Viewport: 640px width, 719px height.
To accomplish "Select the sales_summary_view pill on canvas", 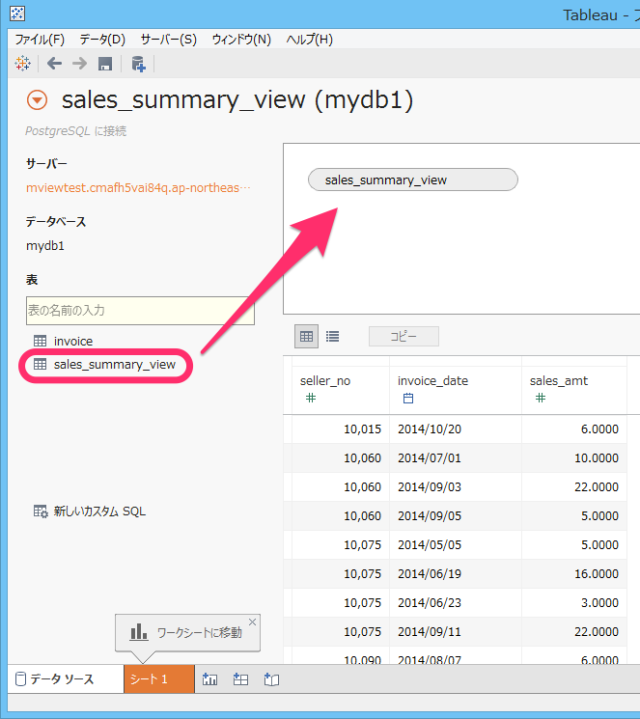I will point(413,180).
